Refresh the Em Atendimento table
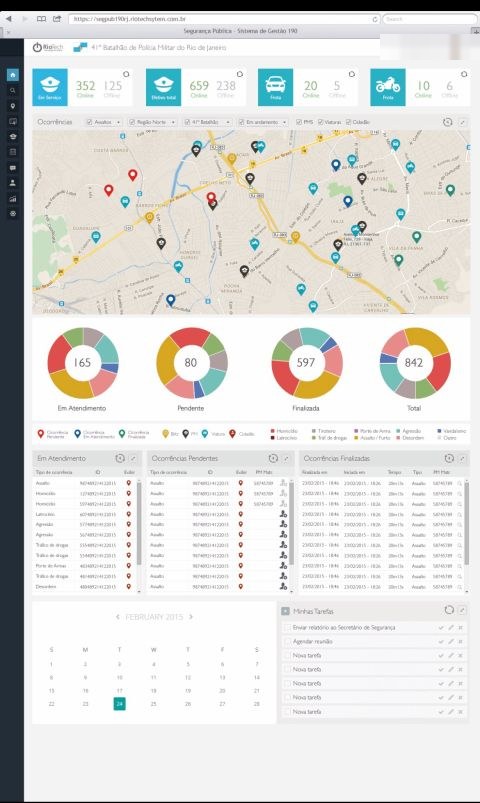The height and width of the screenshot is (803, 480). pyautogui.click(x=120, y=458)
